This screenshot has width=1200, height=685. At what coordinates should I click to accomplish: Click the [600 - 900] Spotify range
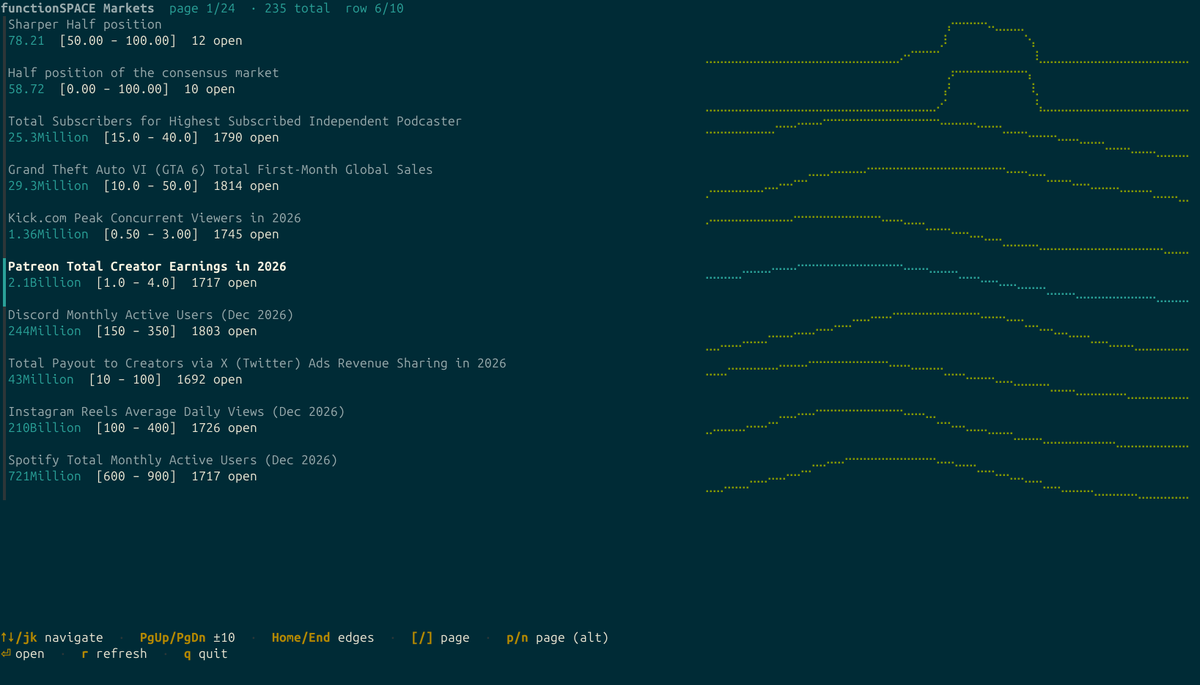(x=136, y=476)
